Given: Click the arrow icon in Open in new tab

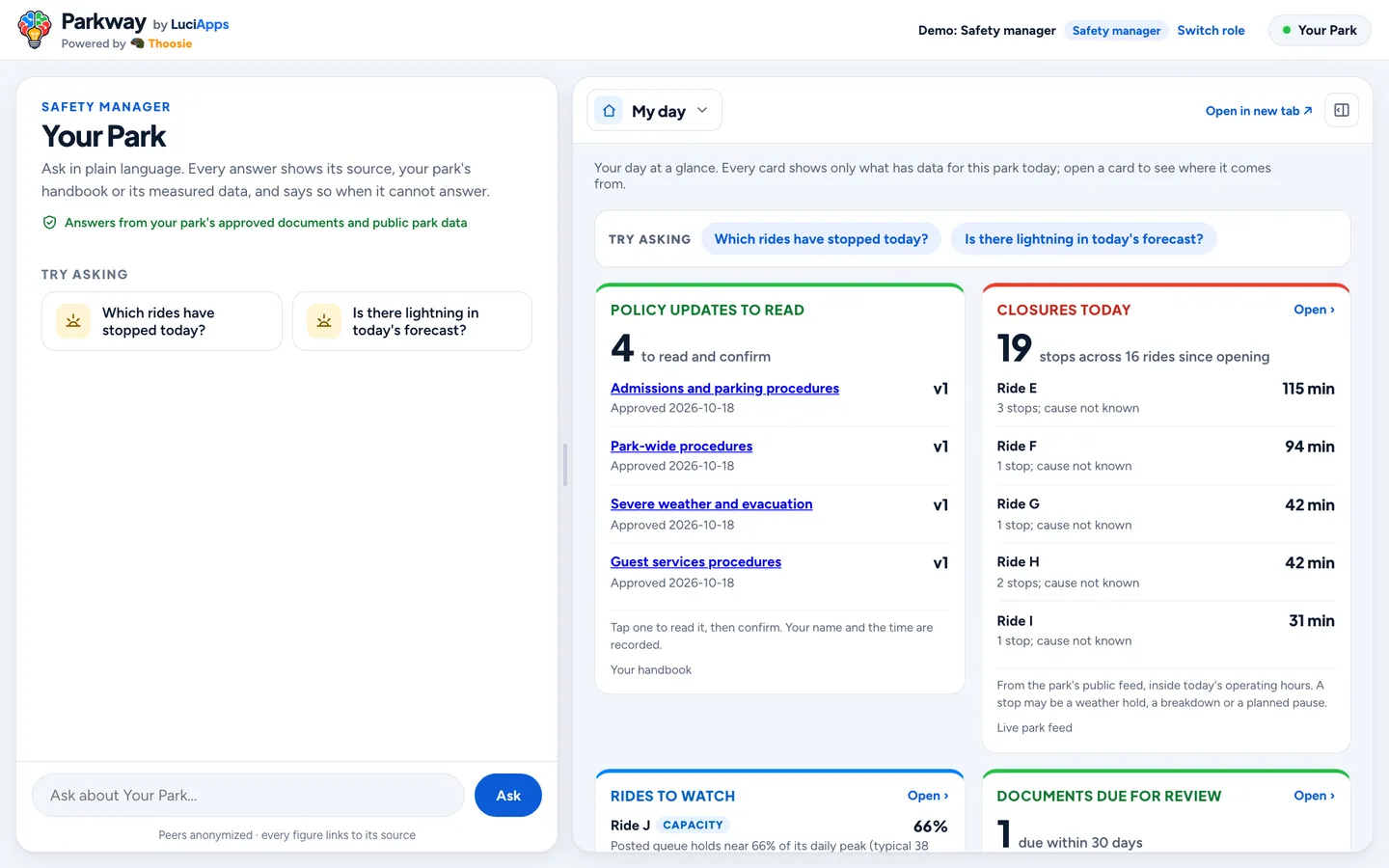Looking at the screenshot, I should coord(1308,111).
